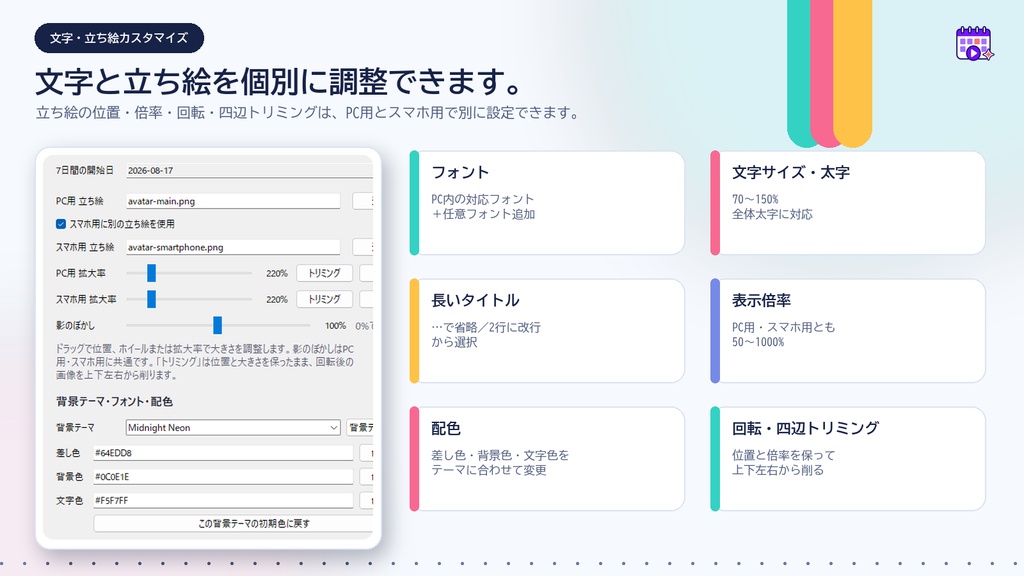Click the PC用 拡大率 slider handle
1024x576 pixels.
pyautogui.click(x=152, y=273)
